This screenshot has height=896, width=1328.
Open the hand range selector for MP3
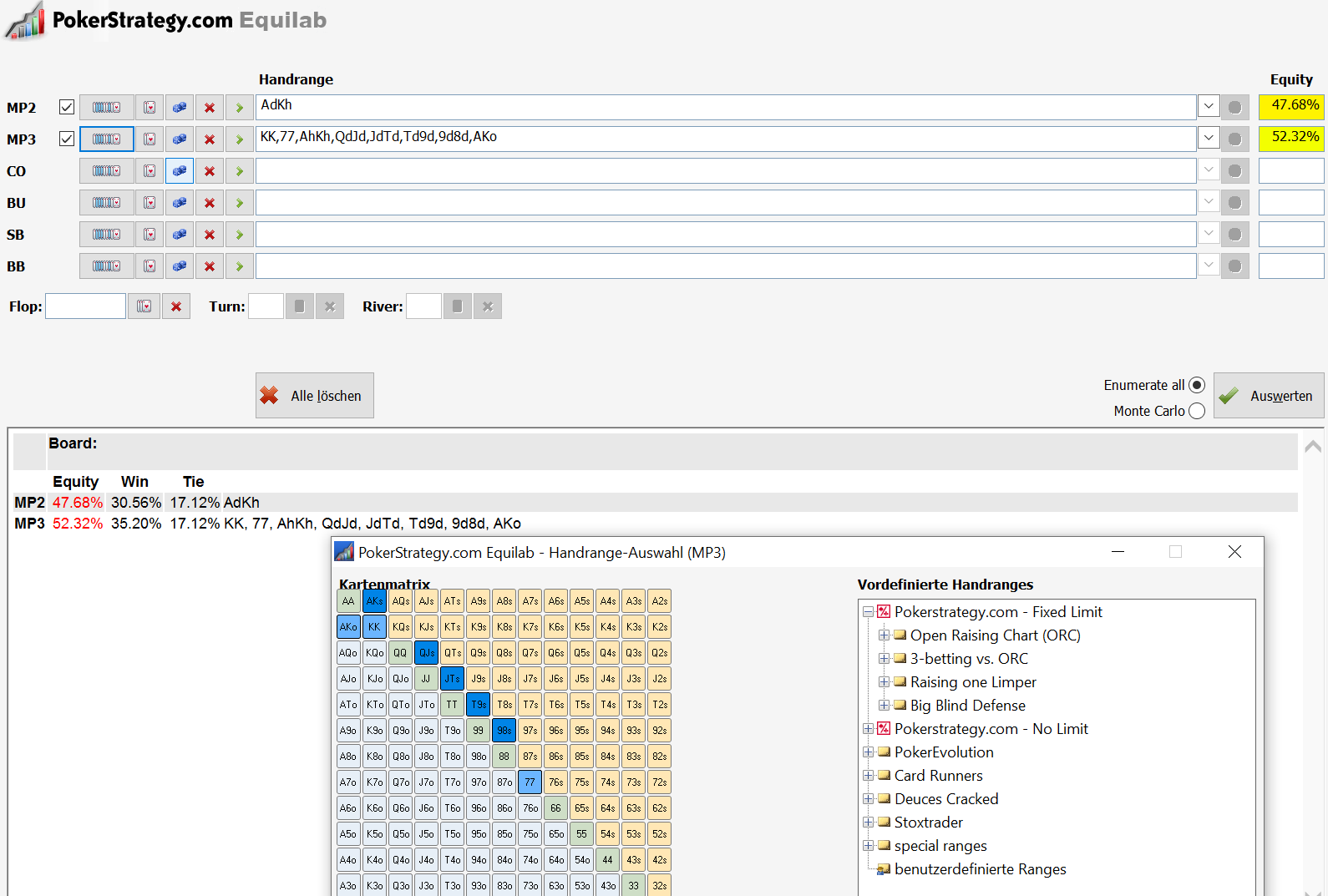pos(107,139)
